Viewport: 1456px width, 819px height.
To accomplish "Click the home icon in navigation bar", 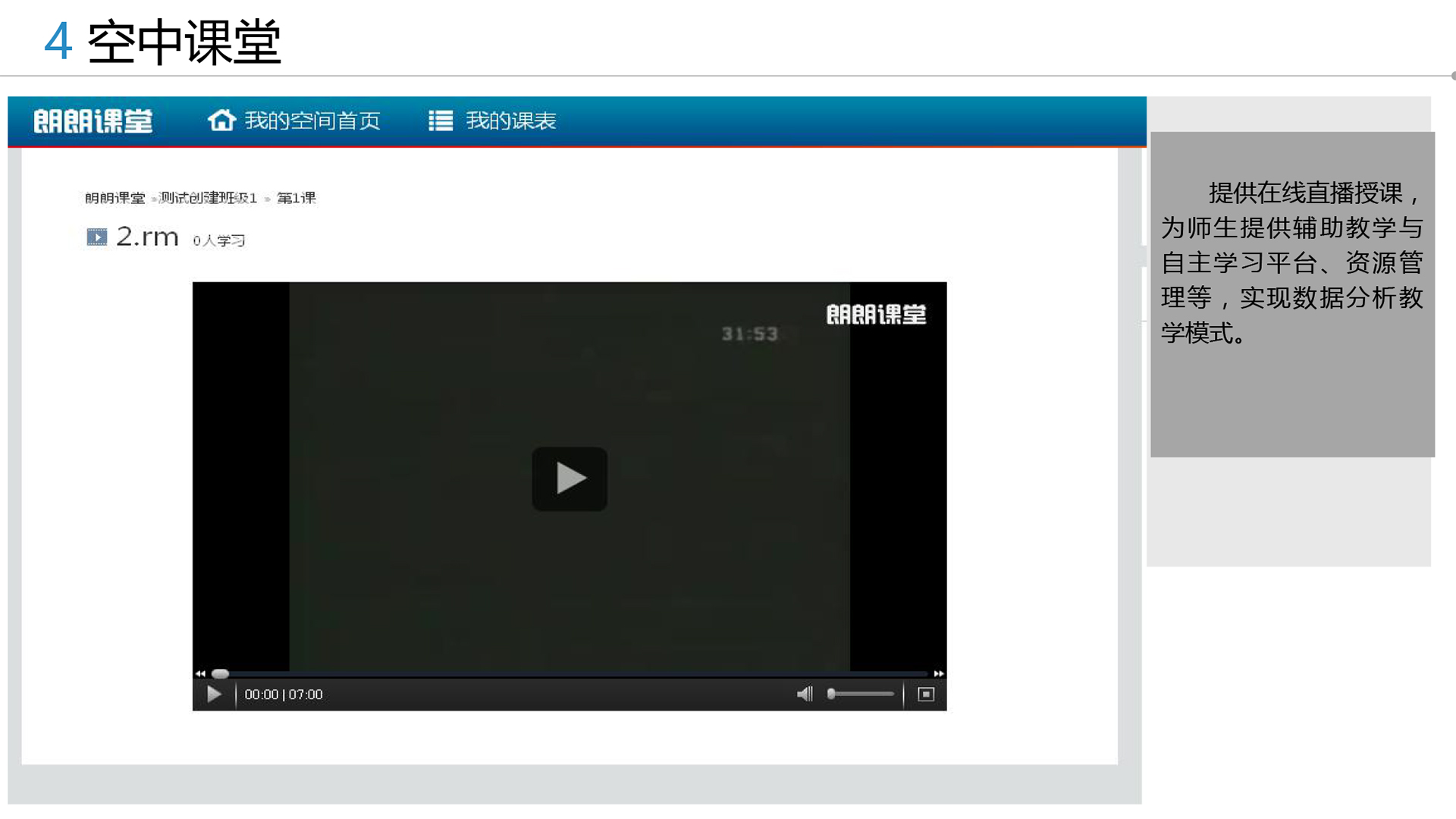I will point(221,121).
